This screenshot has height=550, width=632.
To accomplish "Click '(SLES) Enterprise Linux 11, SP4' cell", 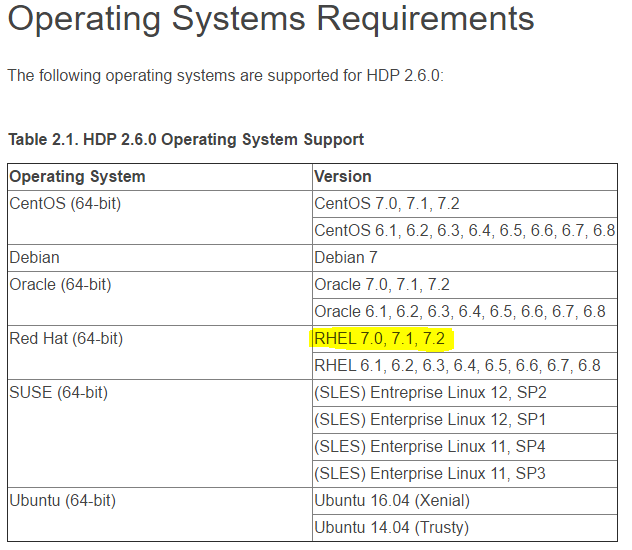I will point(465,447).
